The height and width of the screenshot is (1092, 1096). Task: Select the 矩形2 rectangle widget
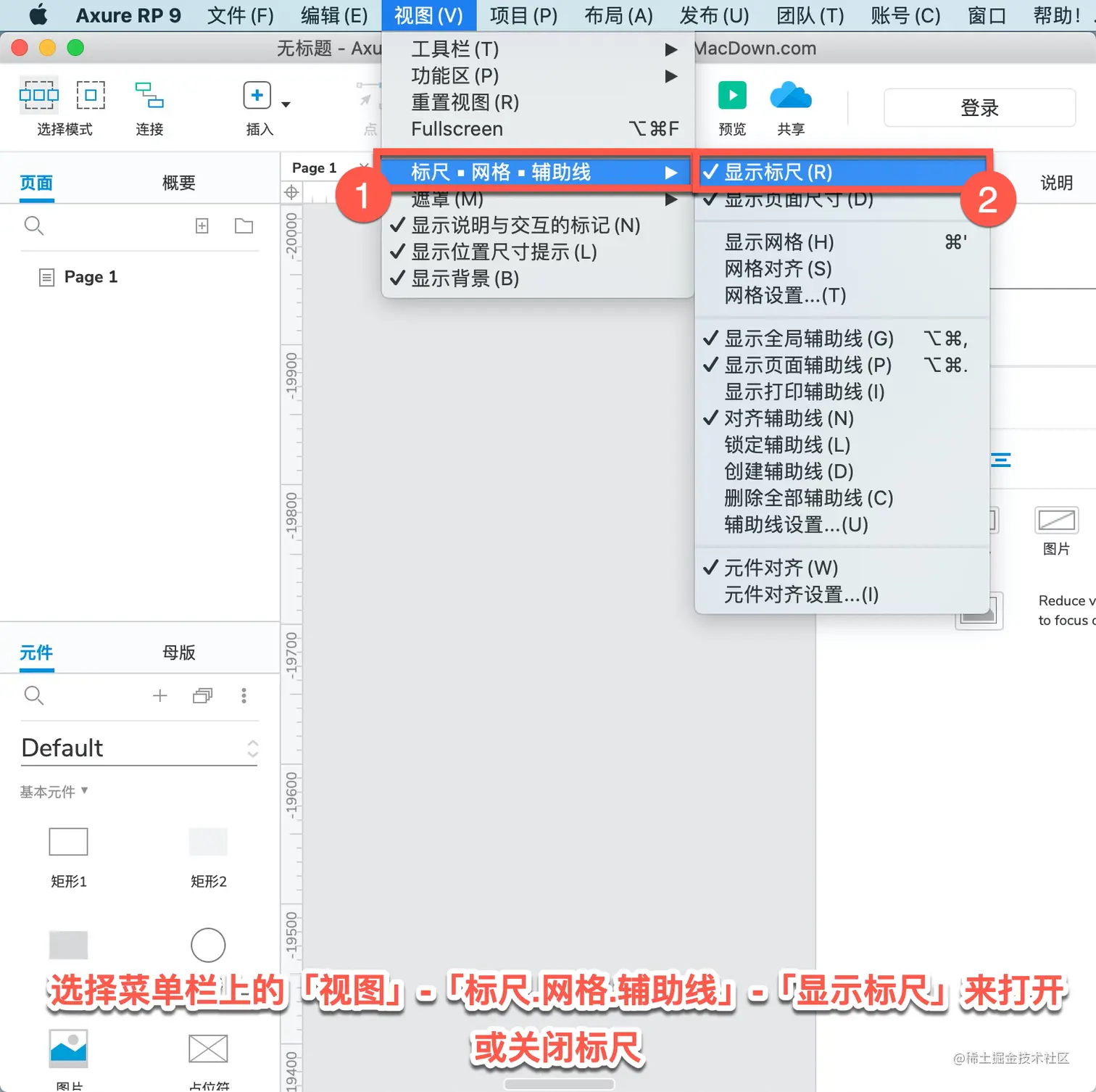click(208, 842)
